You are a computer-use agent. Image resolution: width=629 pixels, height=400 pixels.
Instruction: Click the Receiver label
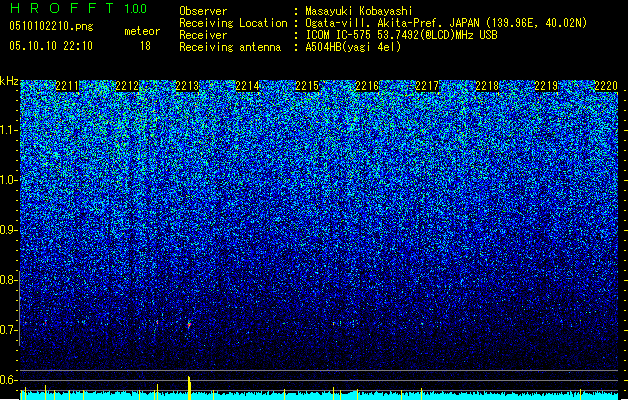coord(203,35)
